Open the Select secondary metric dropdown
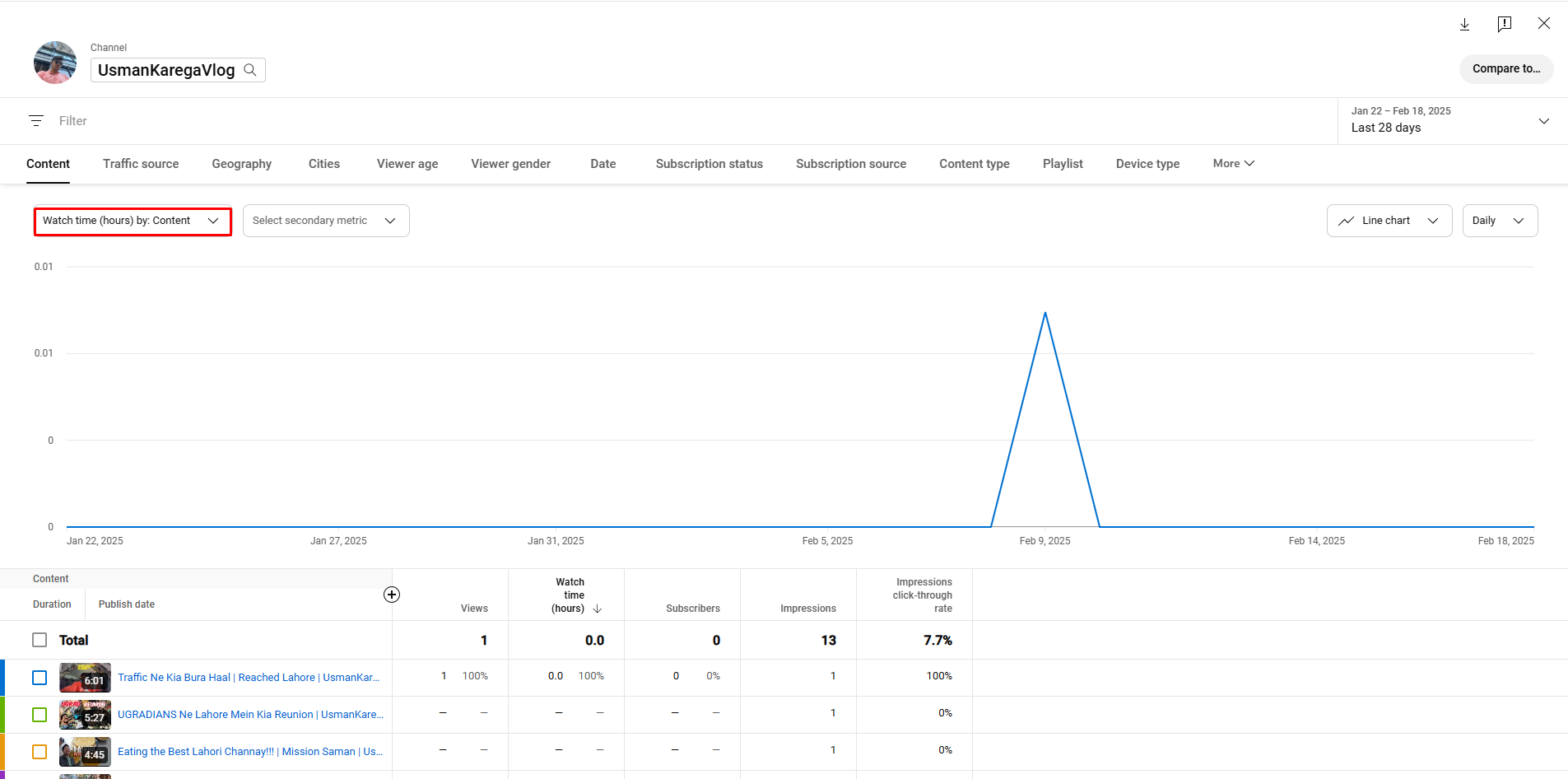The width and height of the screenshot is (1568, 779). point(325,220)
